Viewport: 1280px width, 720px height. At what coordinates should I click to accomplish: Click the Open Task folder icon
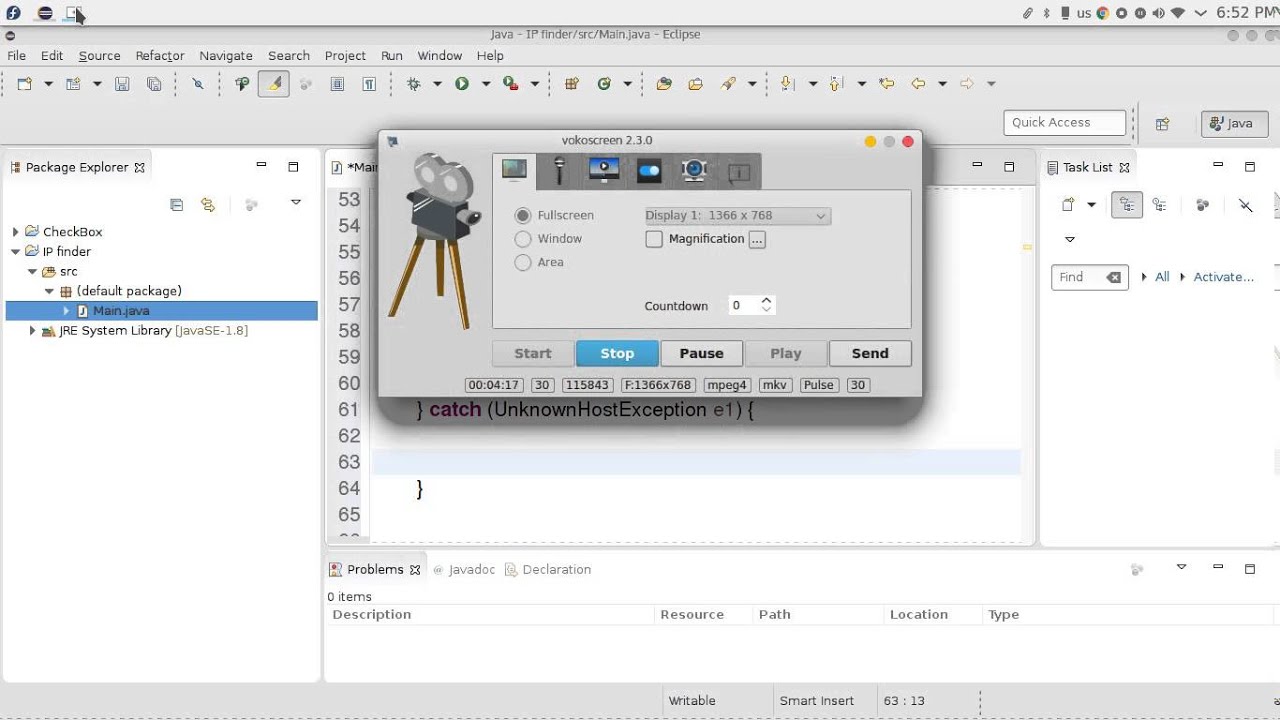[696, 84]
